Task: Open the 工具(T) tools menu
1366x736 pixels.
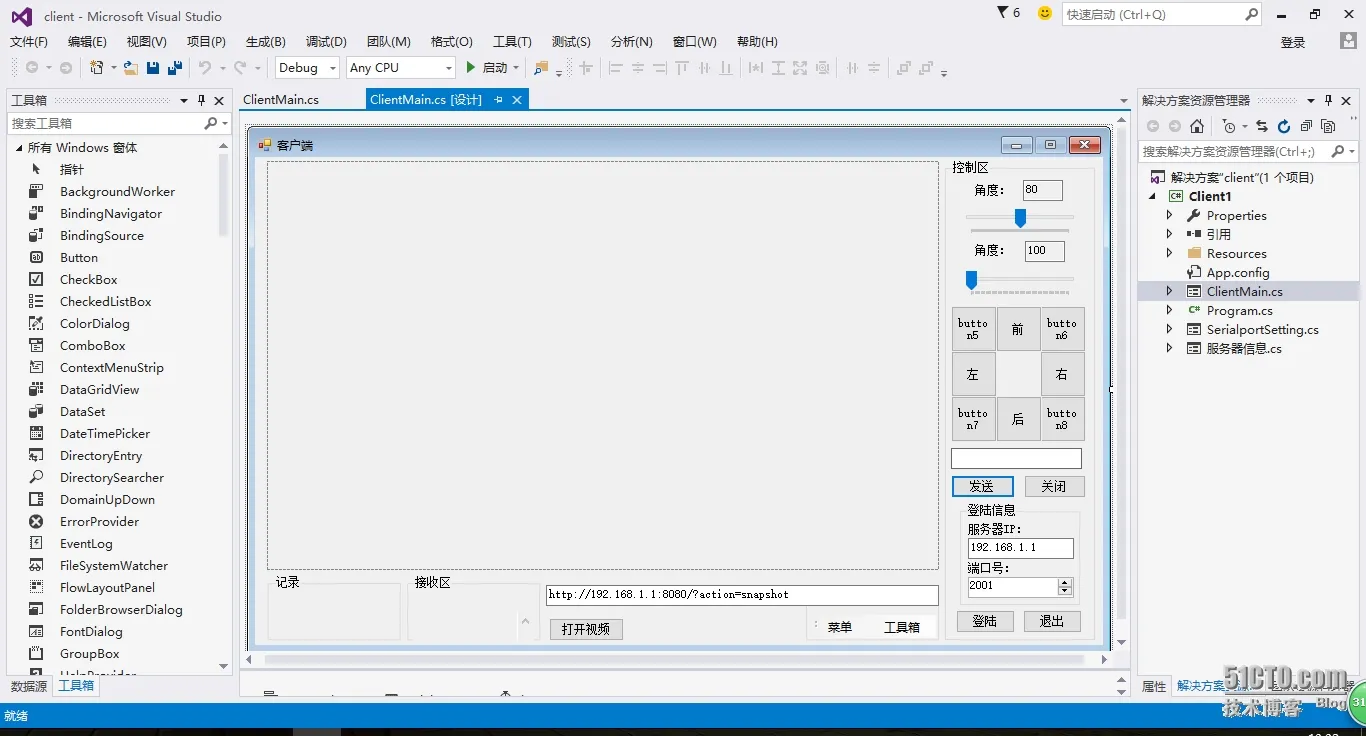Action: tap(512, 41)
